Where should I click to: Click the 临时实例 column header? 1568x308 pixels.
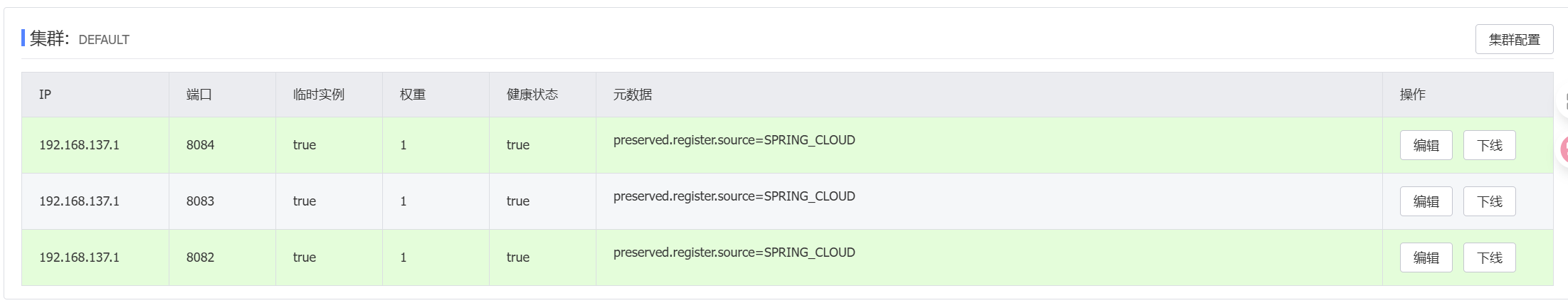[x=318, y=95]
